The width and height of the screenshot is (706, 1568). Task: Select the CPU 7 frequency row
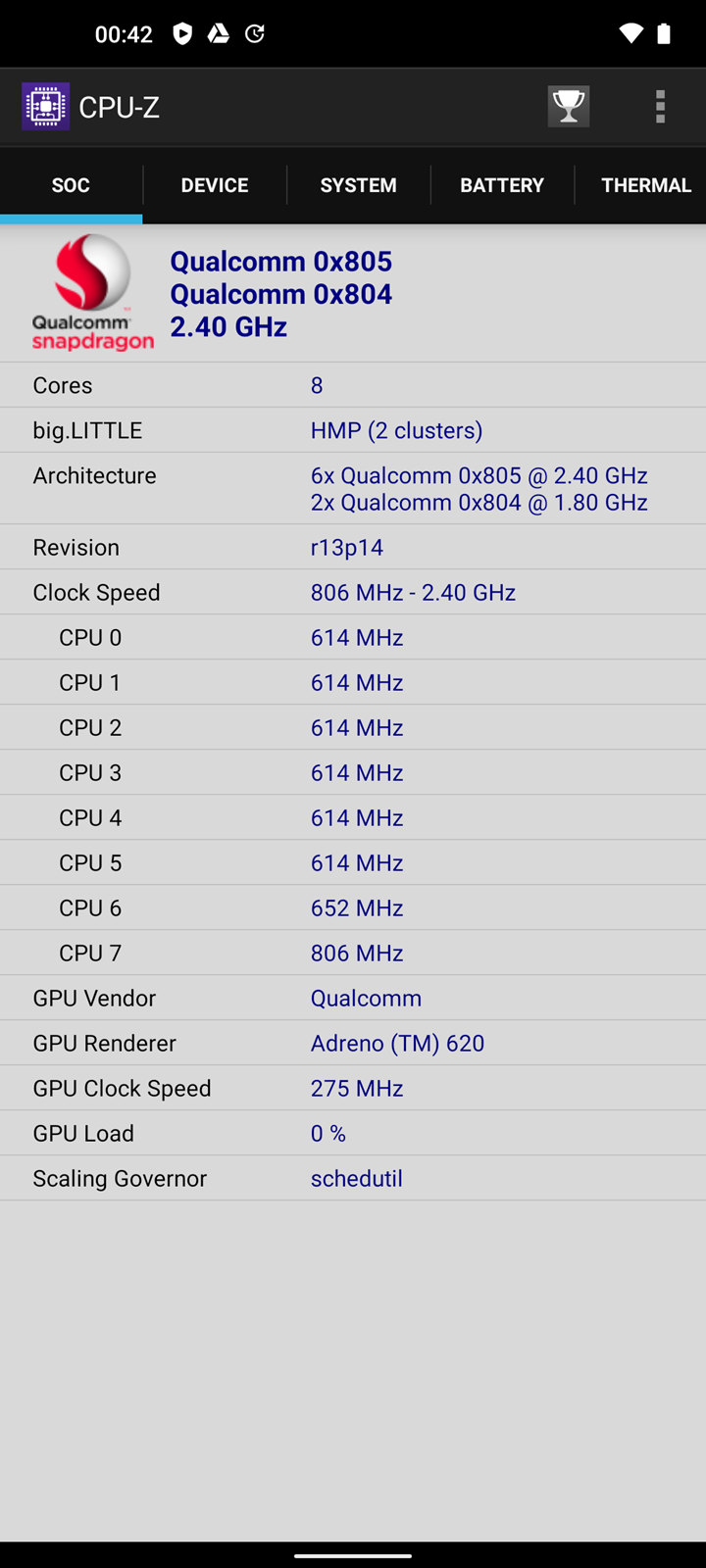tap(353, 953)
